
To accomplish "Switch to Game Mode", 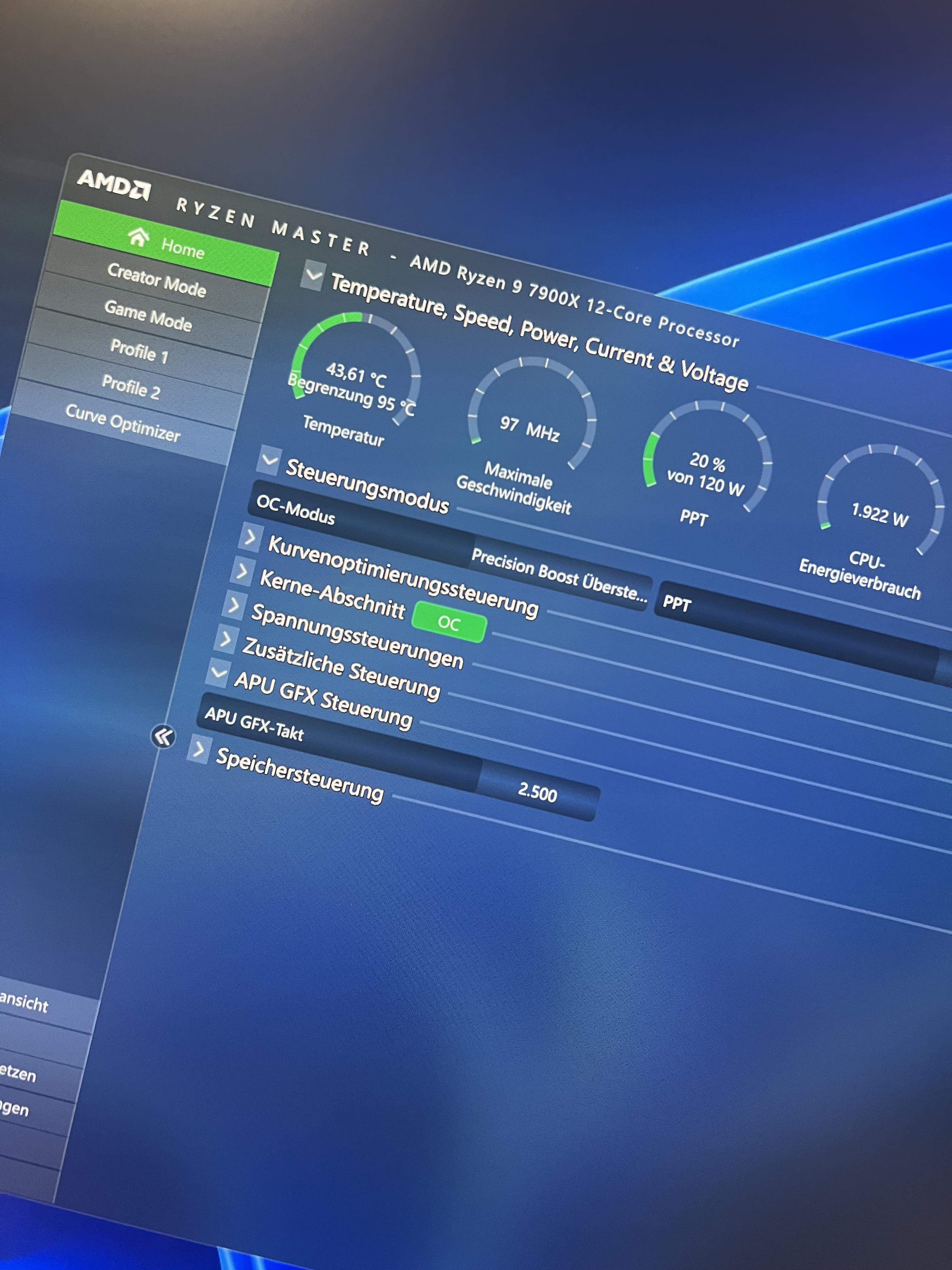I will [x=148, y=316].
